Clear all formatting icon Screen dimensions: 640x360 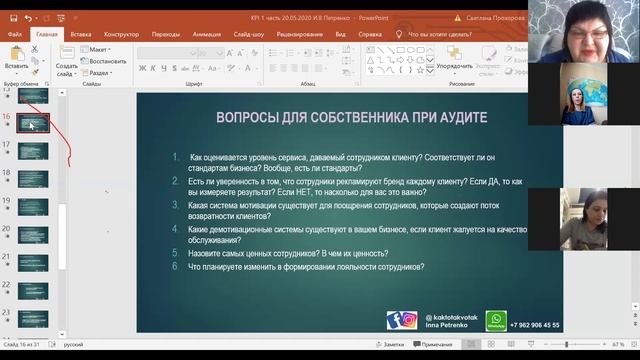pos(255,53)
